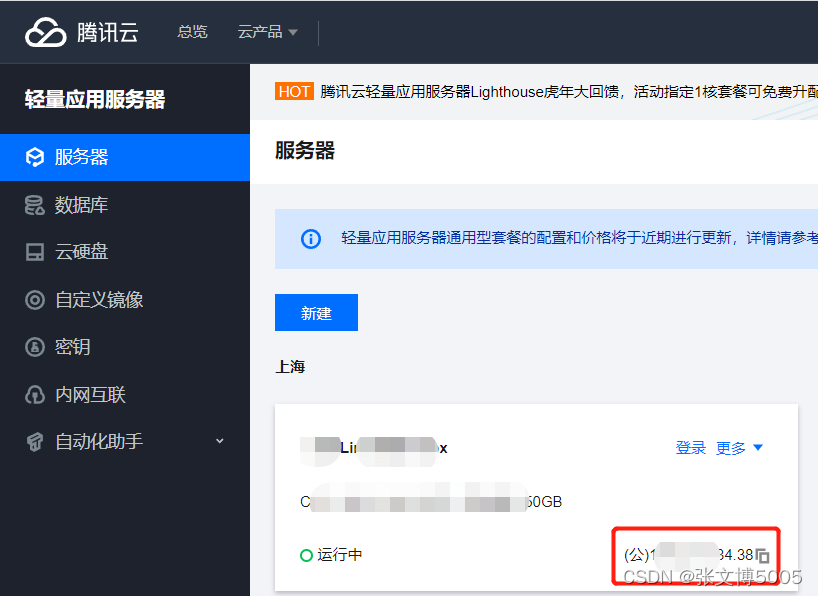818x596 pixels.
Task: Click the 轻量应用服务器 sidebar title
Action: [x=95, y=99]
